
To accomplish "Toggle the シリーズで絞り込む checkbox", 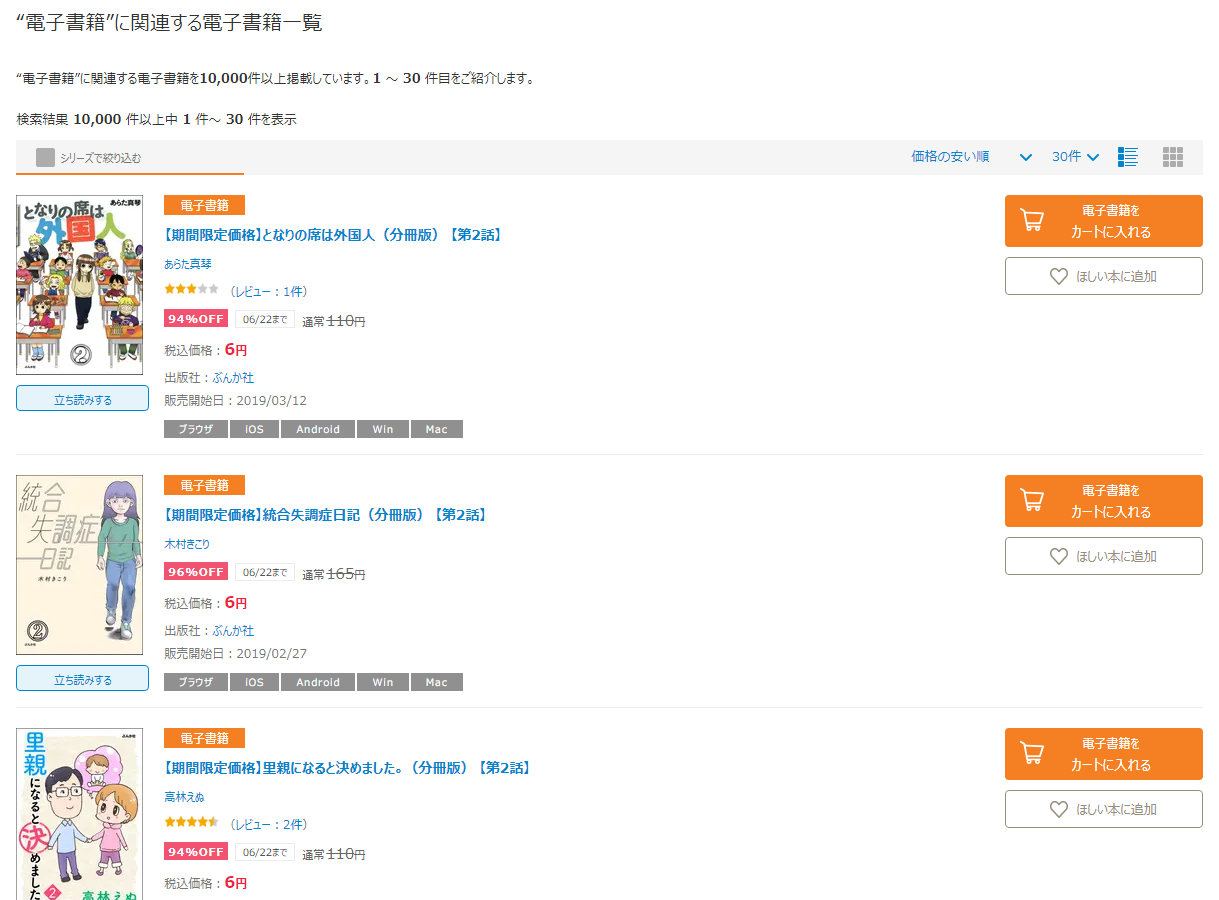I will [x=45, y=157].
